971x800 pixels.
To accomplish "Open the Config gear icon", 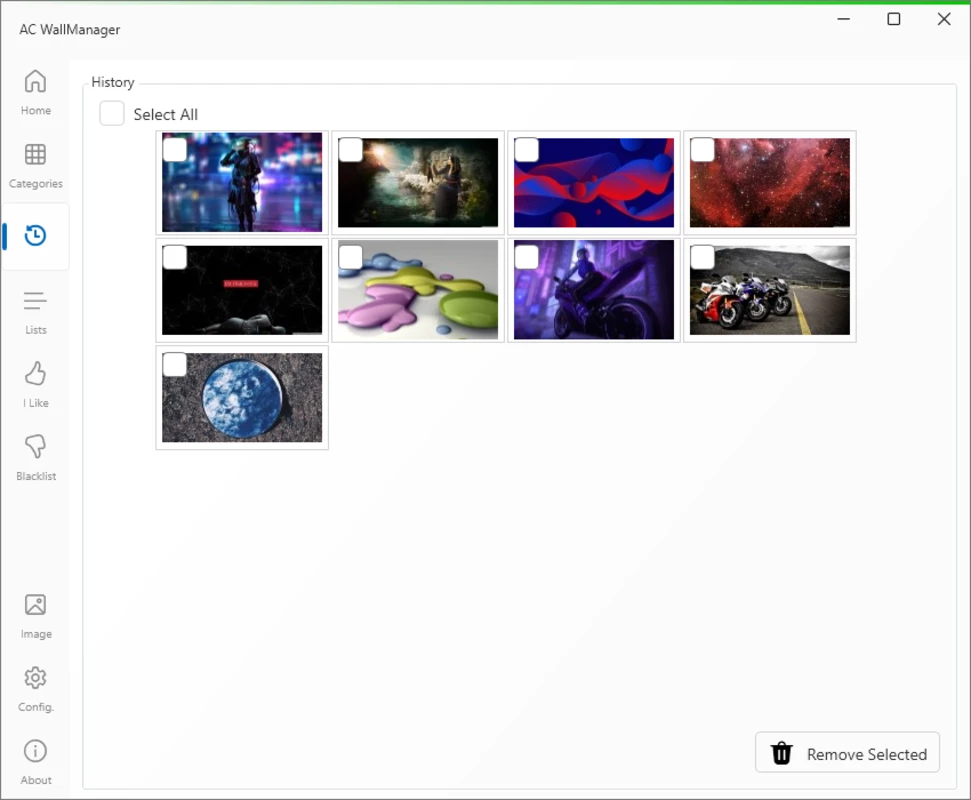I will pos(35,678).
